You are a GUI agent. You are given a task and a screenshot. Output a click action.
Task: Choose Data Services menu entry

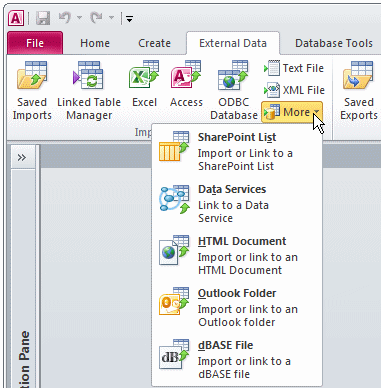click(237, 203)
